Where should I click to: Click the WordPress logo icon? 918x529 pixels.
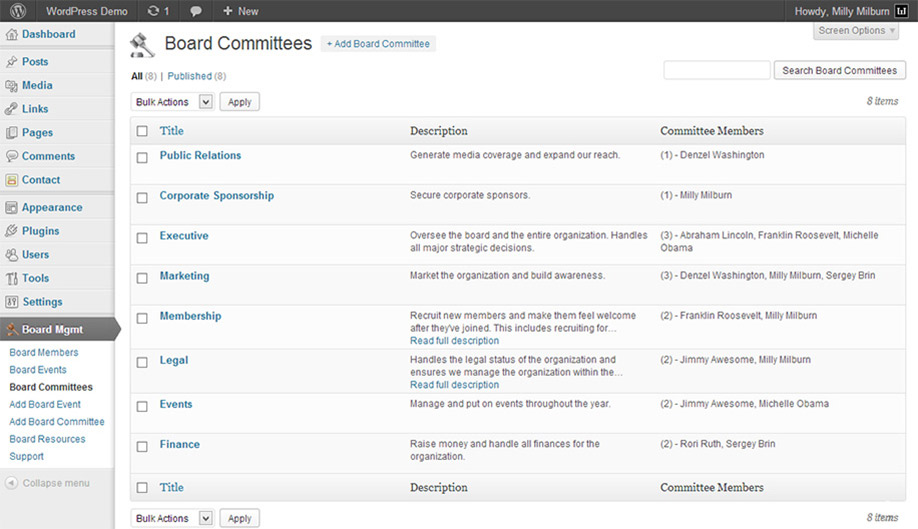[x=18, y=11]
